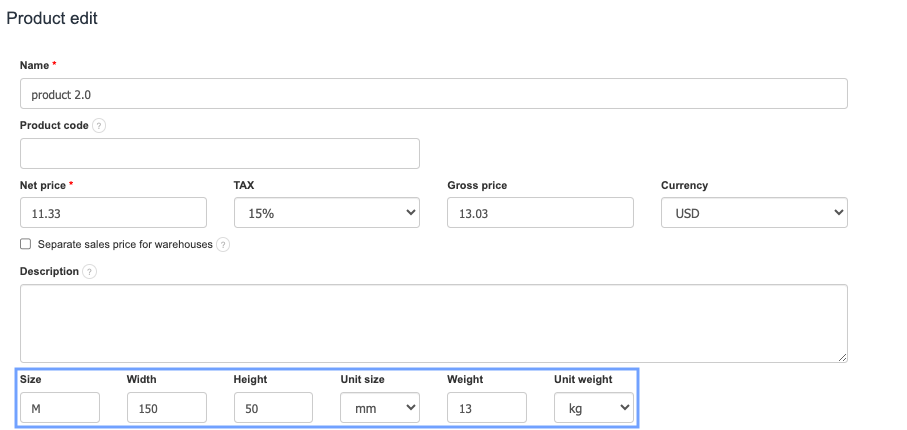Focus the Weight field showing 13

486,407
